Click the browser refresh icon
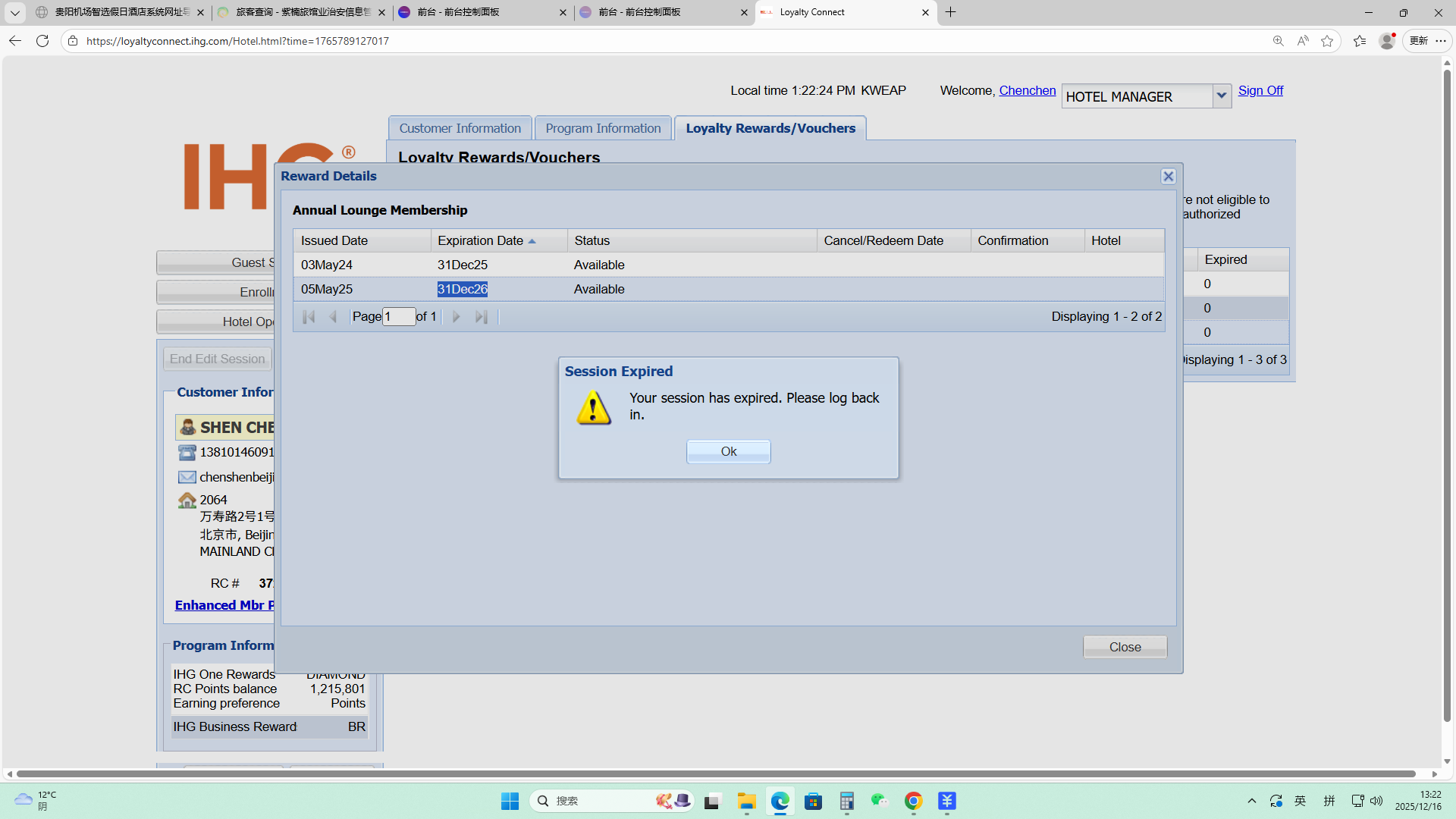Viewport: 1456px width, 819px height. [42, 41]
